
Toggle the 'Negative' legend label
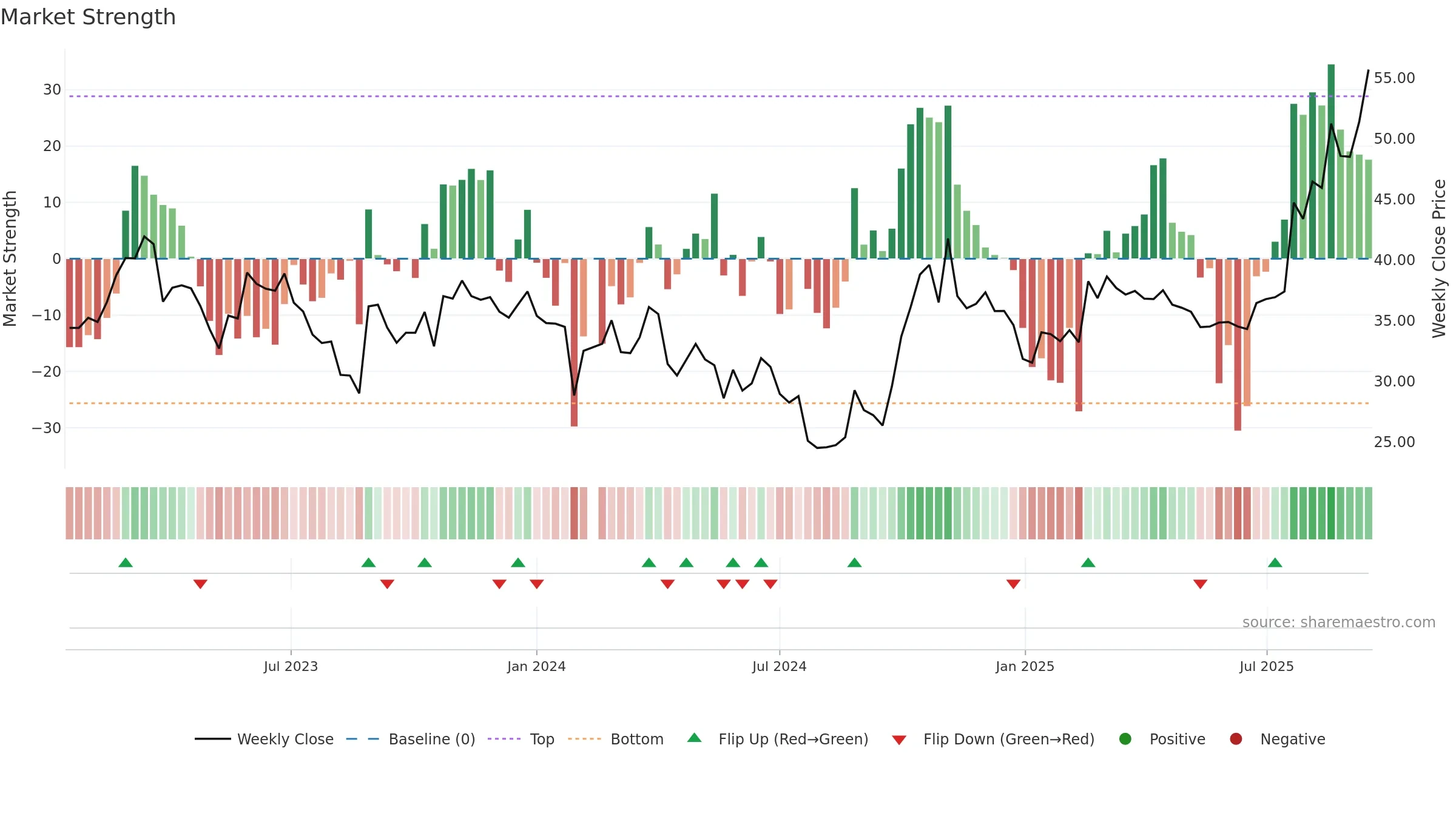[1293, 739]
